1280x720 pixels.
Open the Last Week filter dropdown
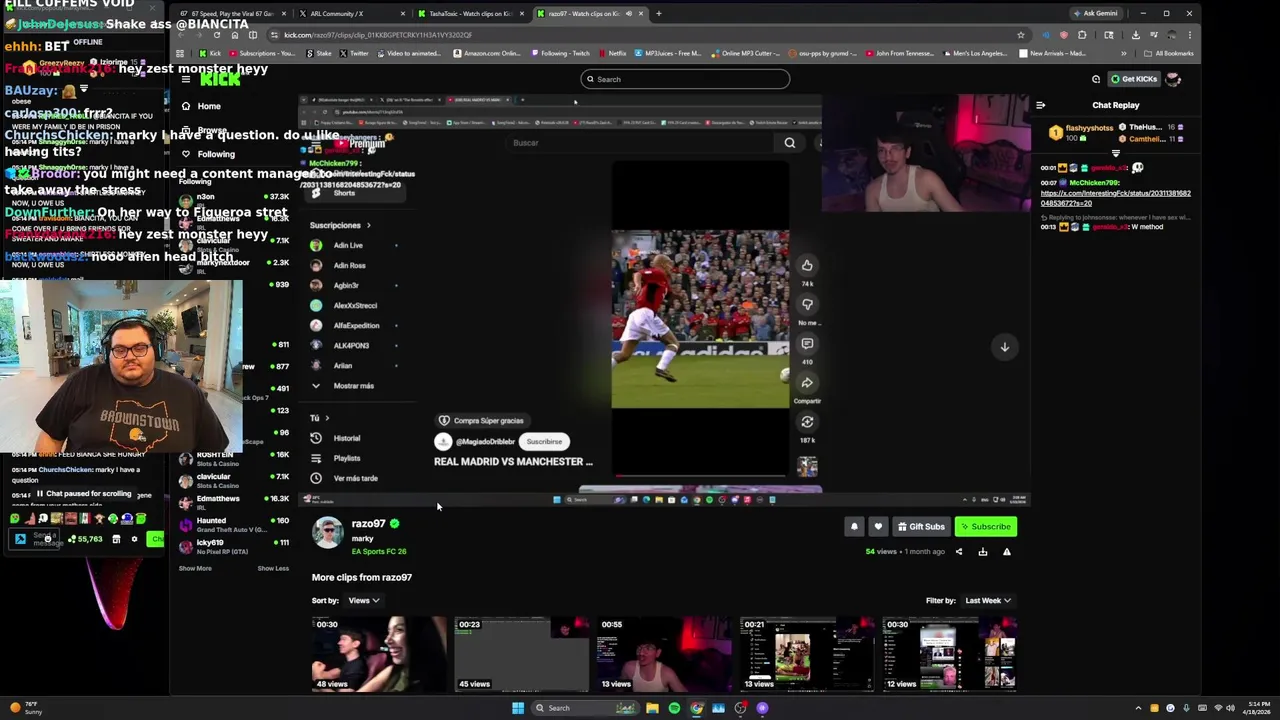pos(988,601)
